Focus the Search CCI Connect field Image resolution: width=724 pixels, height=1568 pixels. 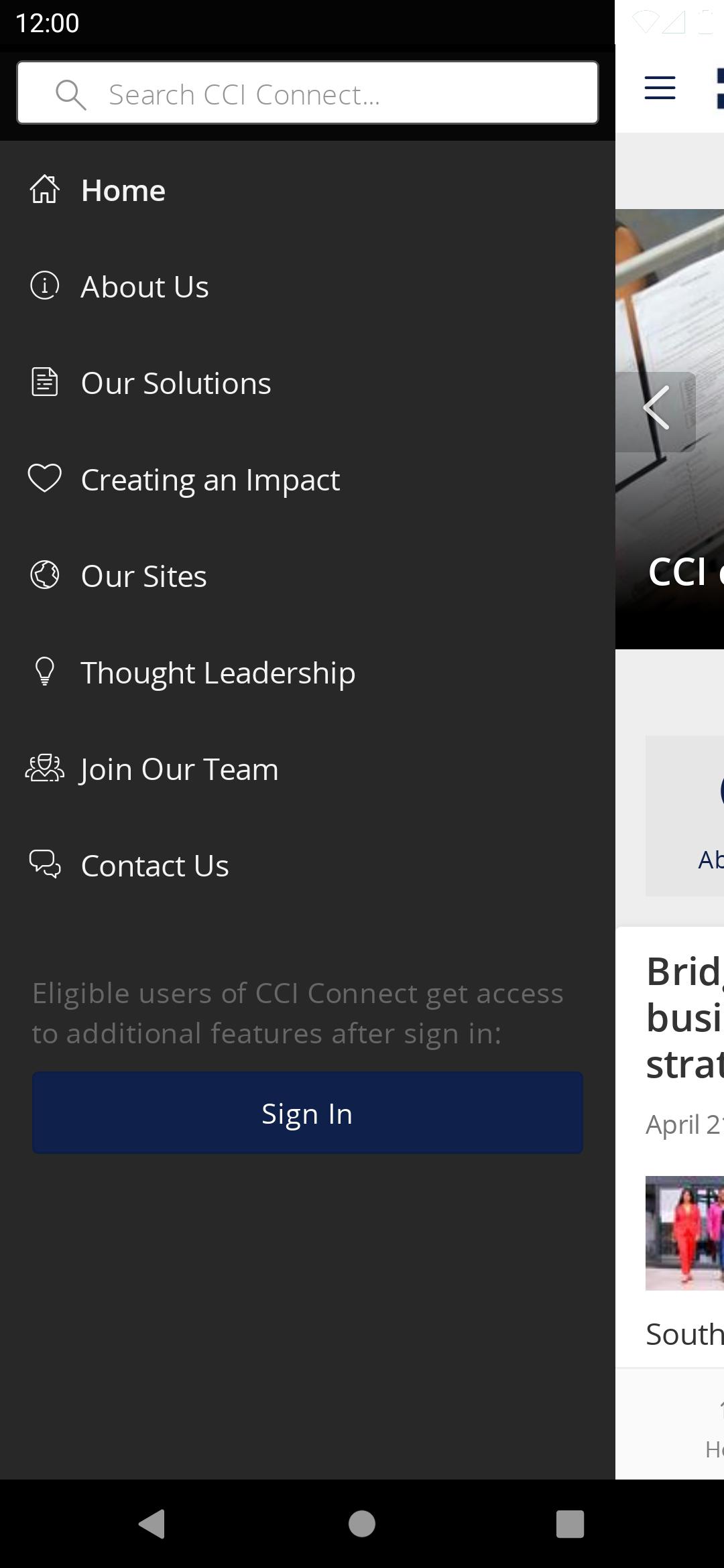click(x=335, y=94)
